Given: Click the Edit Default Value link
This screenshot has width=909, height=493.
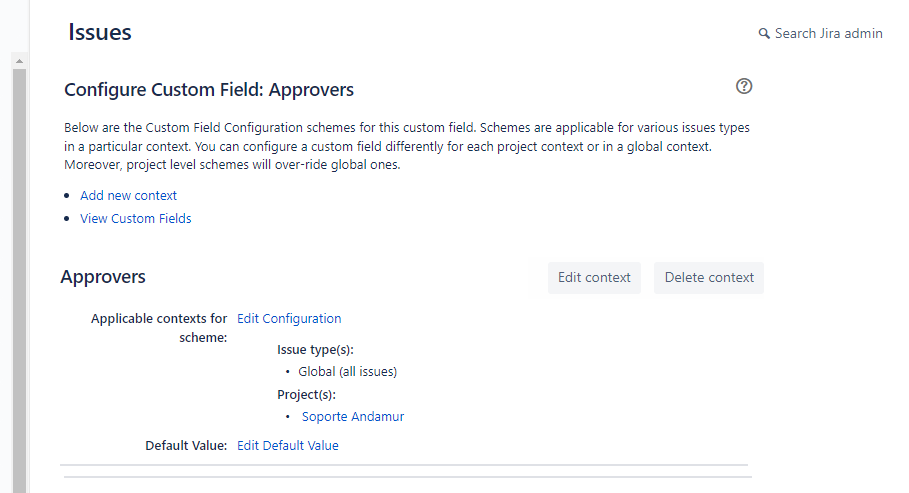Looking at the screenshot, I should click(288, 445).
